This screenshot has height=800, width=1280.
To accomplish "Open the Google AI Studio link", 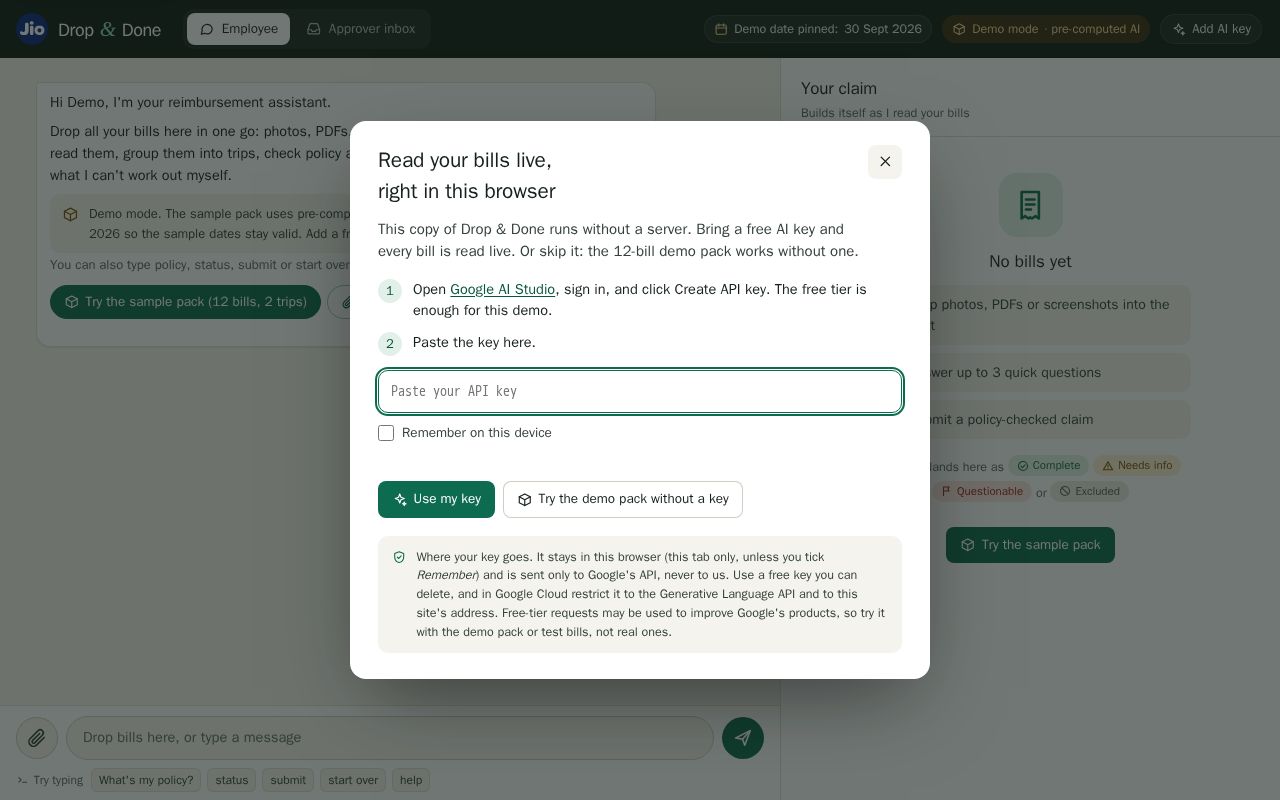I will pyautogui.click(x=502, y=289).
